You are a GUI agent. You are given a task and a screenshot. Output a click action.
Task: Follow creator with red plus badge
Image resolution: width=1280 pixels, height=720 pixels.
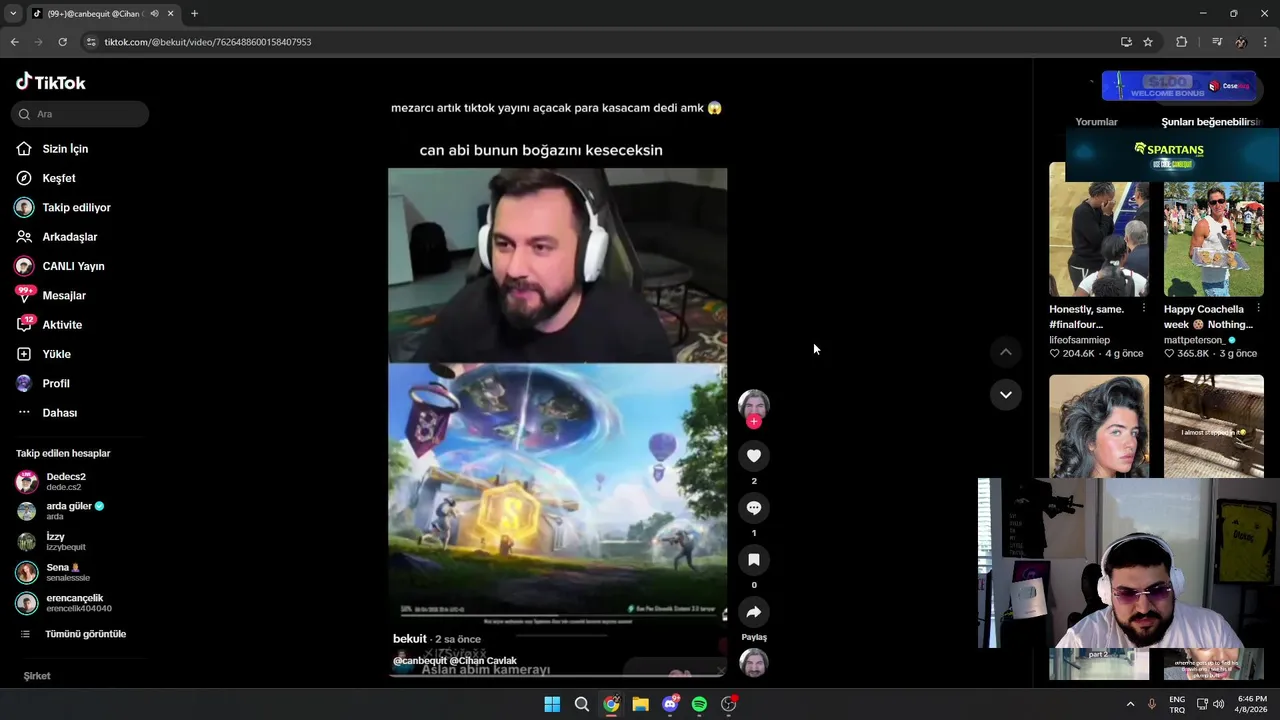[x=754, y=422]
